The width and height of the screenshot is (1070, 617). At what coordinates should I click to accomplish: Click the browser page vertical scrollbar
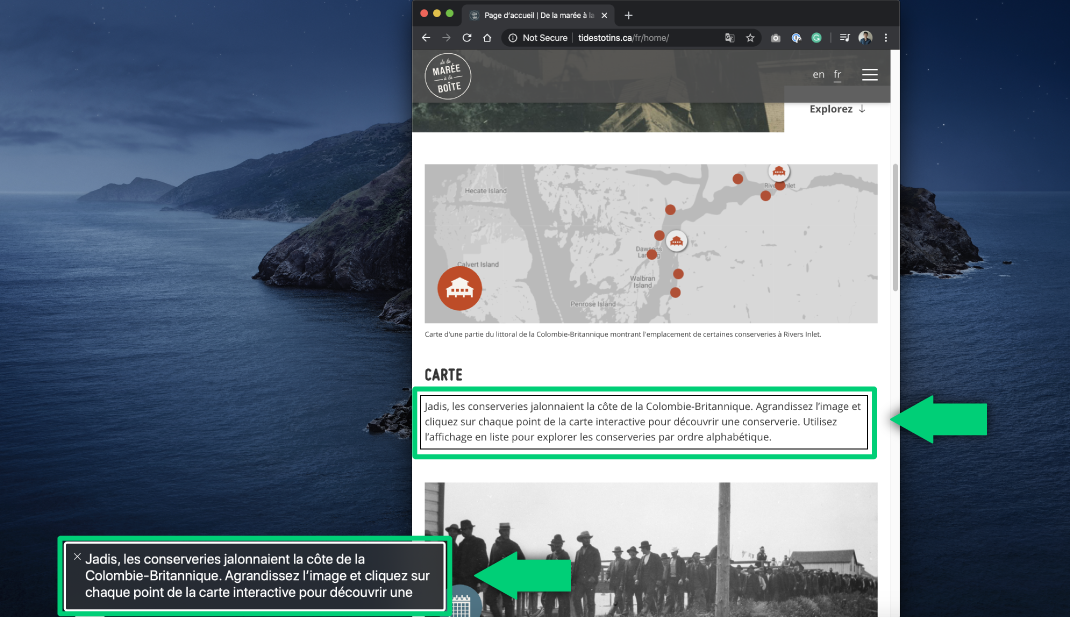(895, 227)
